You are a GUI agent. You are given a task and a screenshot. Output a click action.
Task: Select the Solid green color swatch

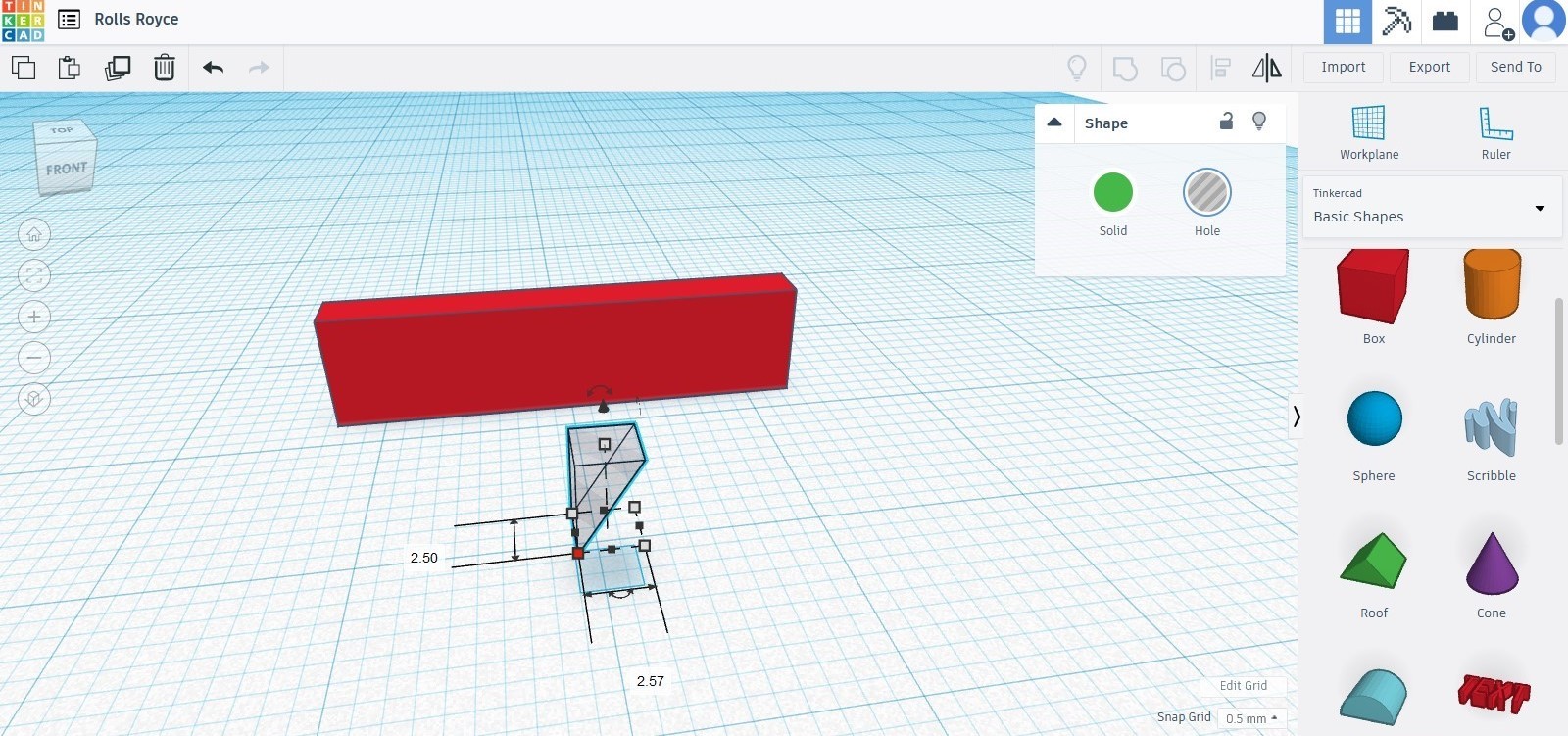coord(1113,192)
